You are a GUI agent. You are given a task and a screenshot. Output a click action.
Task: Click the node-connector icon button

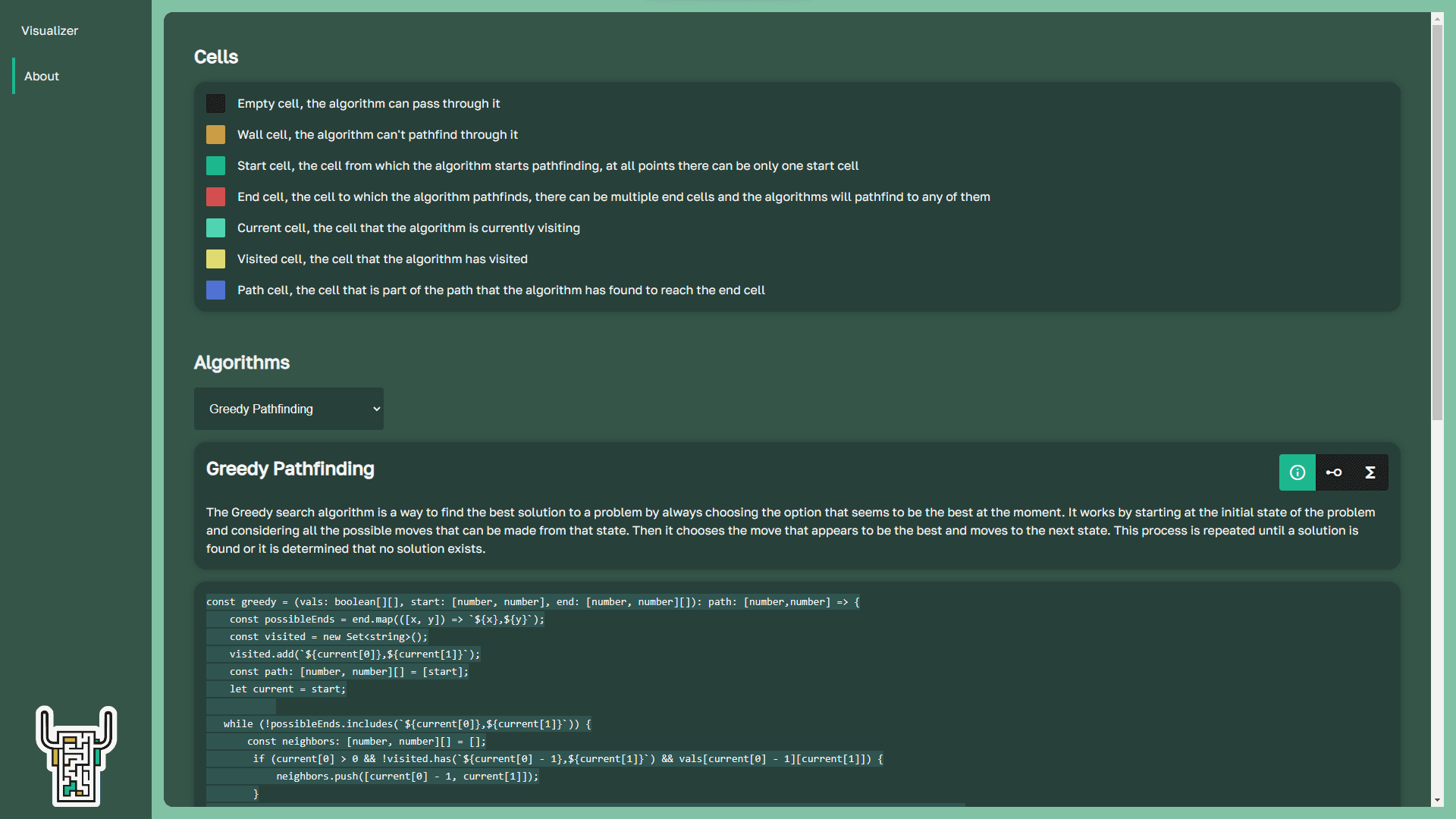click(x=1334, y=472)
